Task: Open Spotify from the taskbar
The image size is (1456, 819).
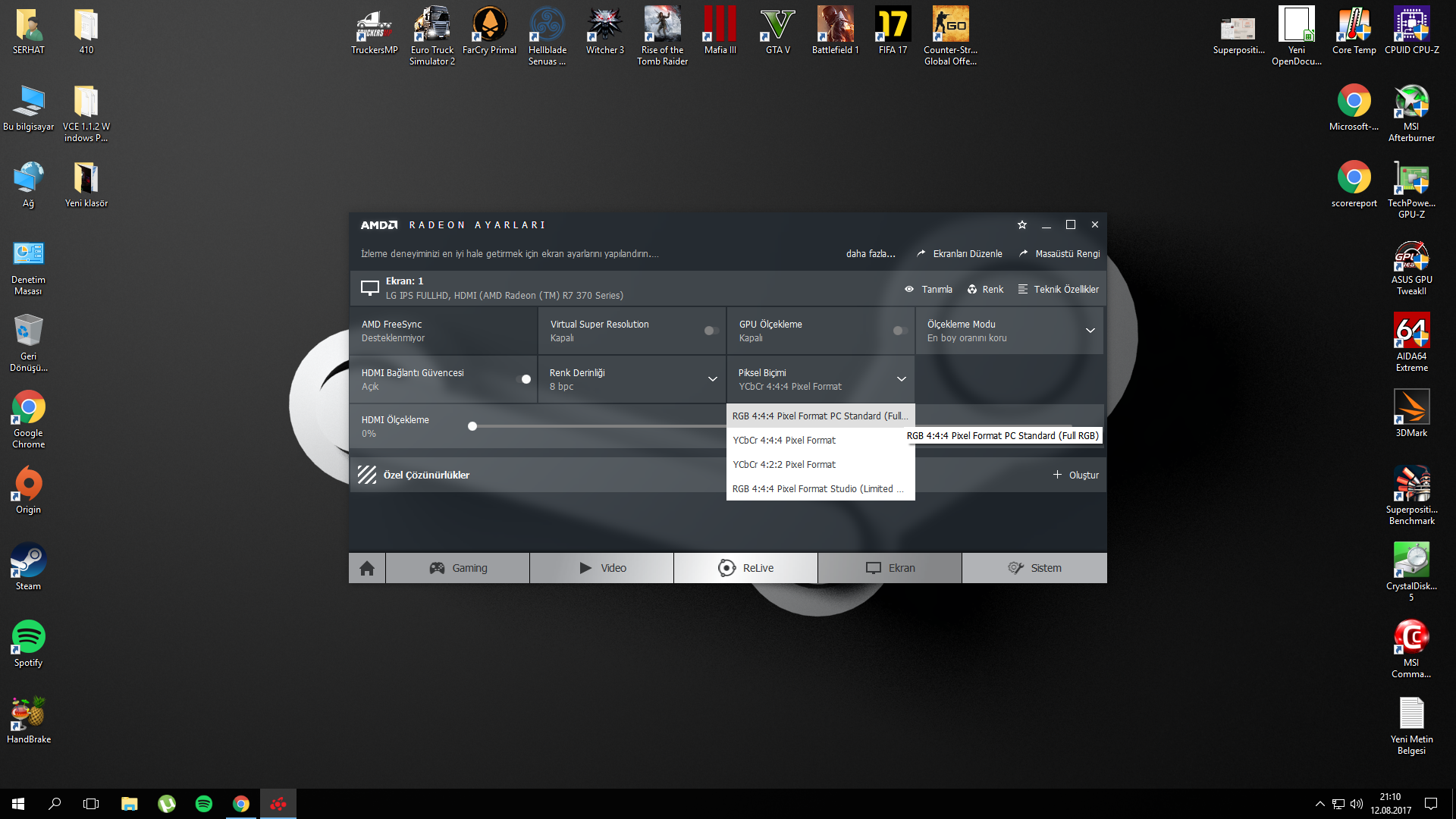Action: 204,804
